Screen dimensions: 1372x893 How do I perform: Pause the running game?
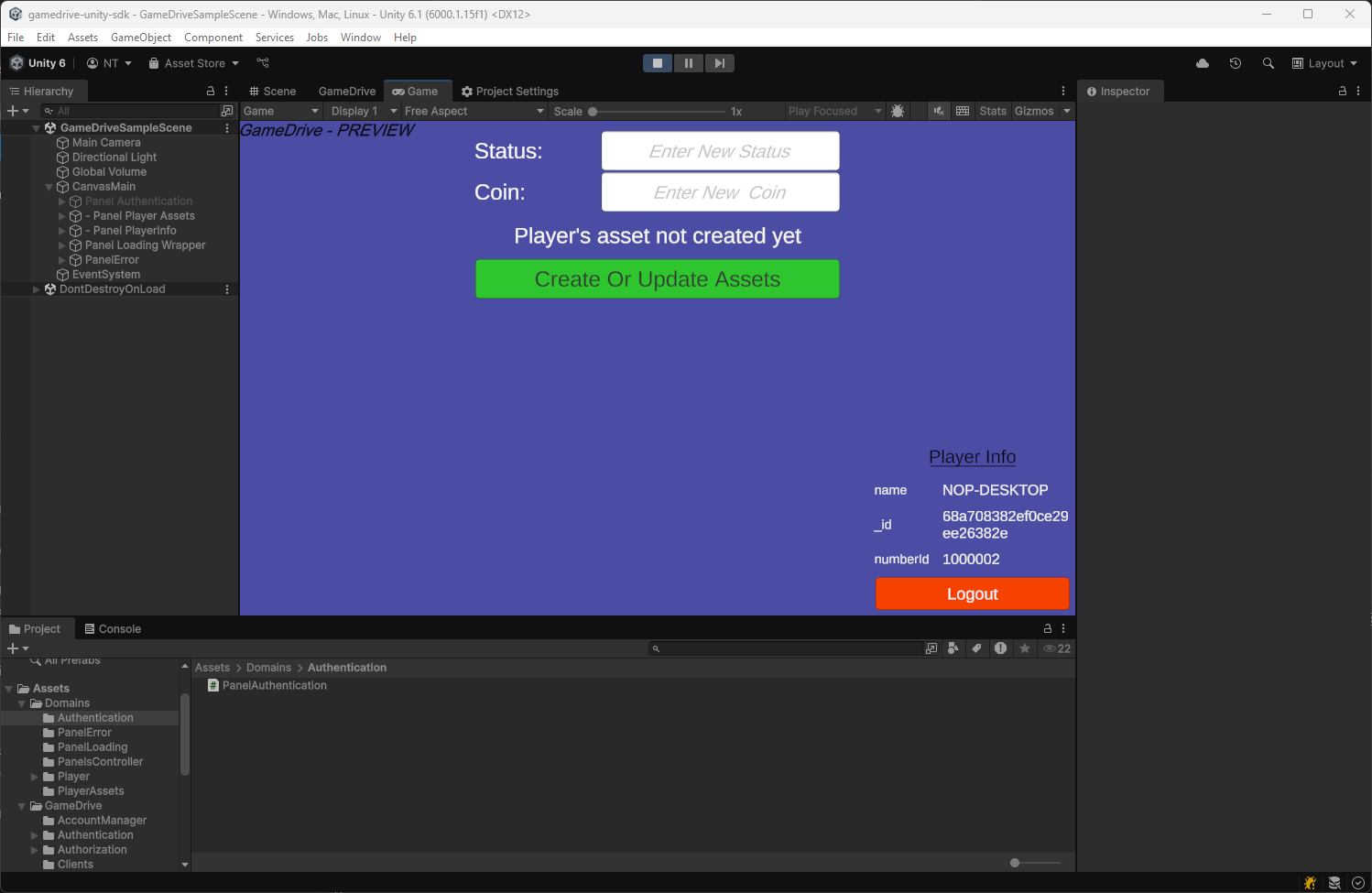coord(688,63)
